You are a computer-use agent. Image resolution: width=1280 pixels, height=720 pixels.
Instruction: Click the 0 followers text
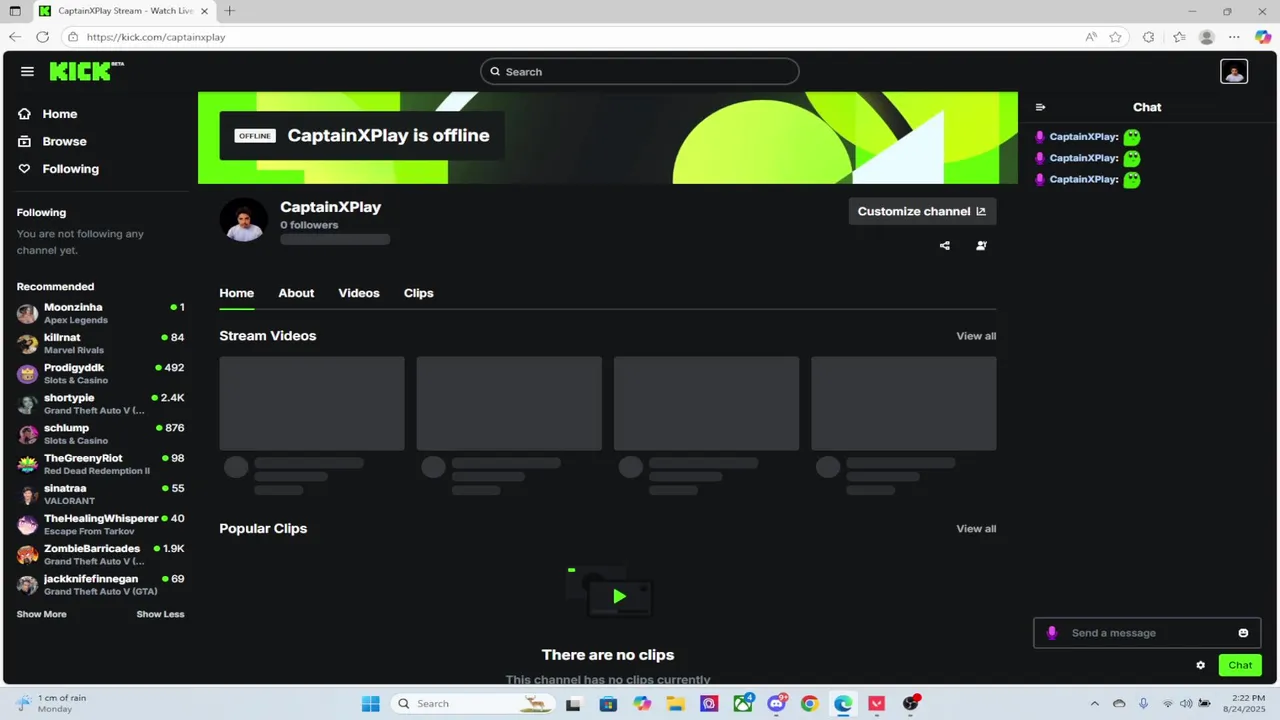point(309,225)
